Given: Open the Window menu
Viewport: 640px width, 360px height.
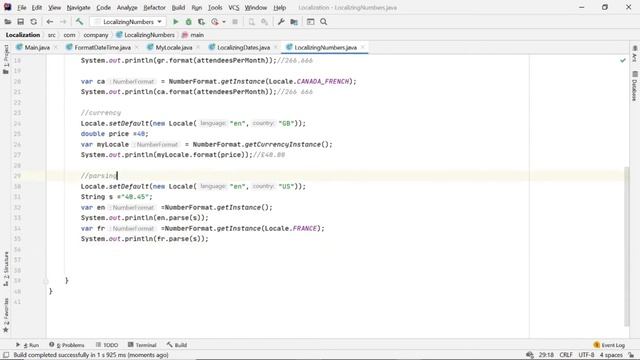Looking at the screenshot, I should point(256,7).
